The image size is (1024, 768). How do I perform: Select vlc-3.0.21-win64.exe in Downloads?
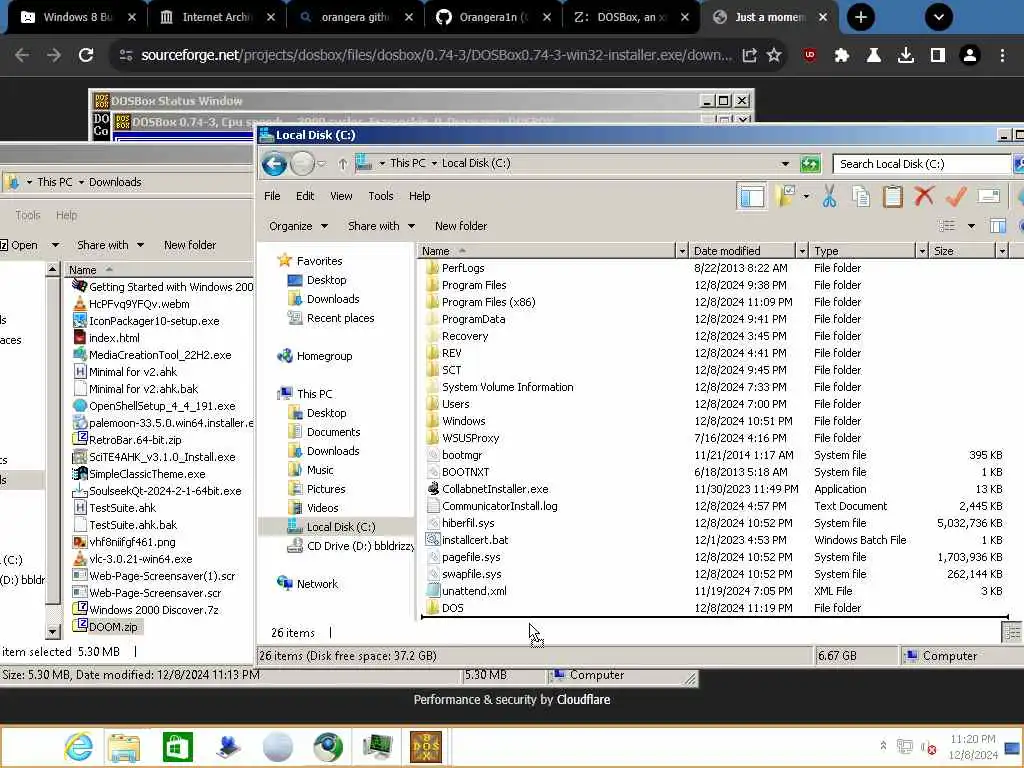click(133, 559)
